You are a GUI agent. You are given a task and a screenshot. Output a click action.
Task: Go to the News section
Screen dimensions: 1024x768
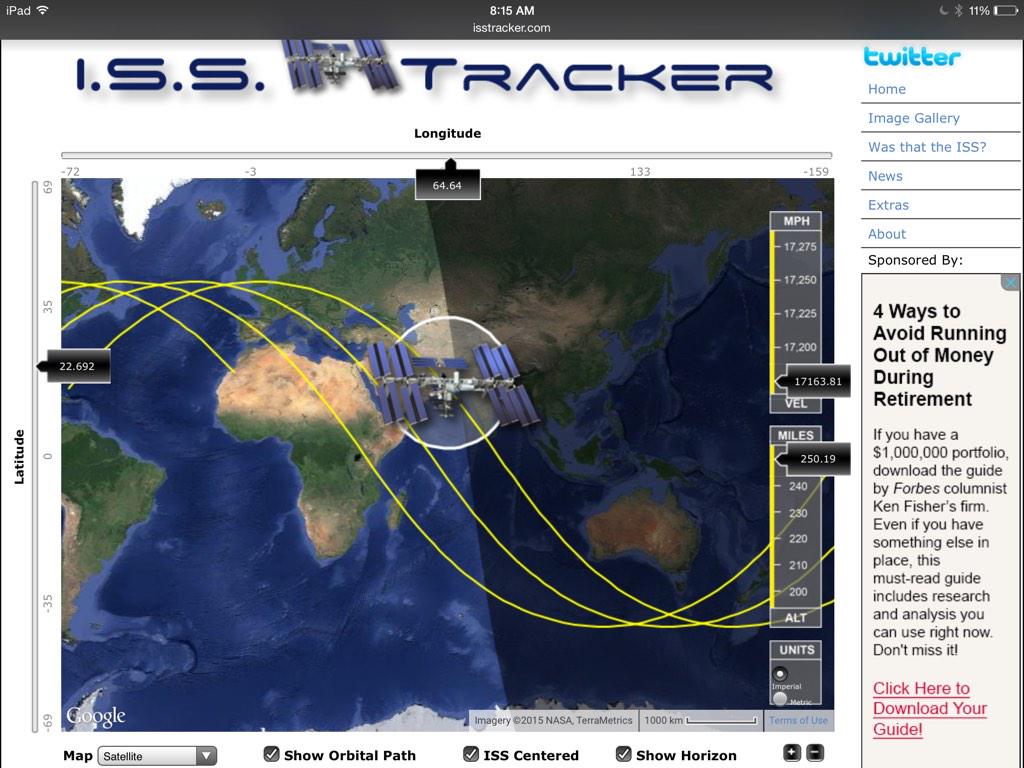pos(885,176)
